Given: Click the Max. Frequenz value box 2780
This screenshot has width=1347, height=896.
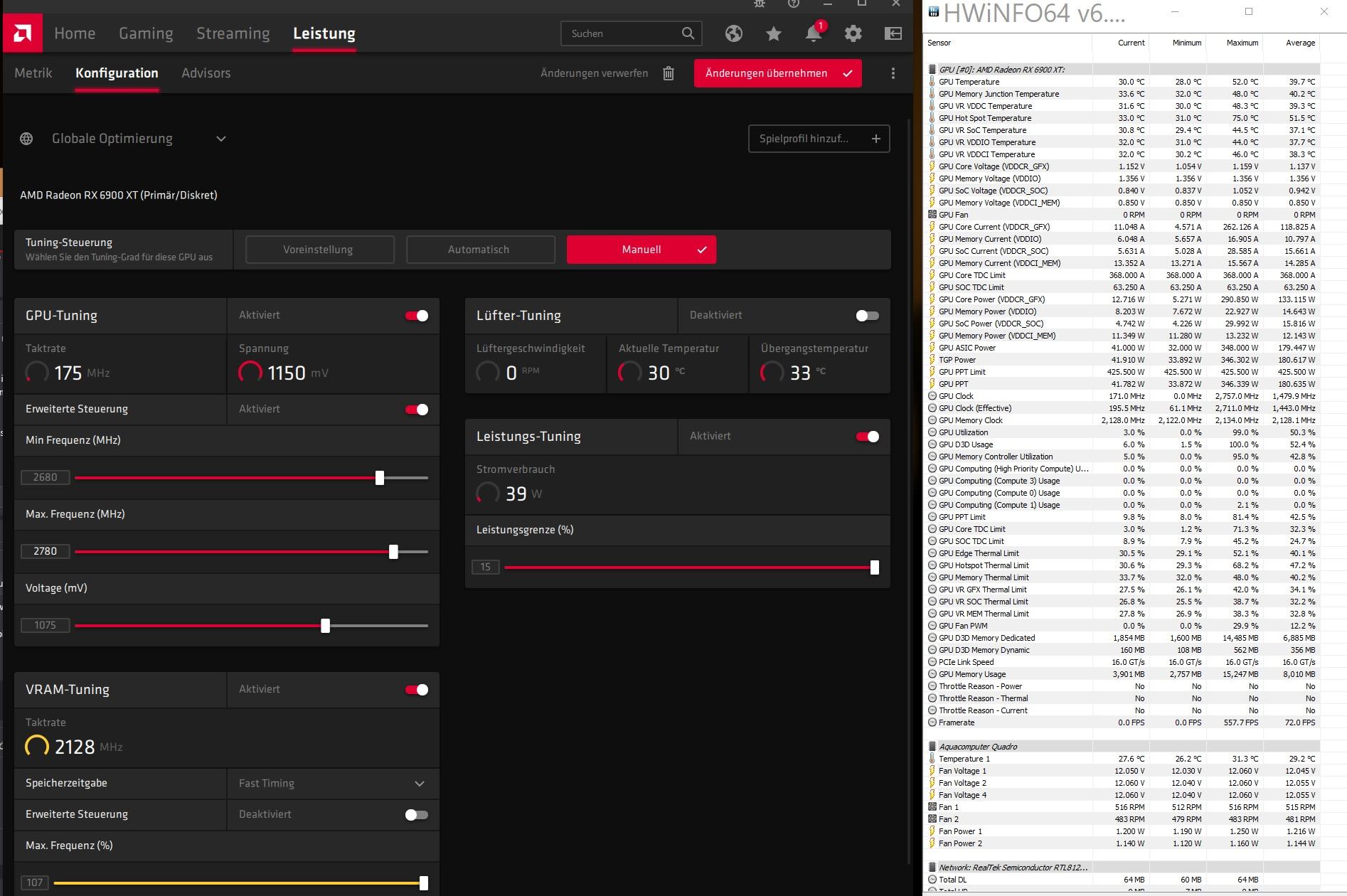Looking at the screenshot, I should coord(45,552).
